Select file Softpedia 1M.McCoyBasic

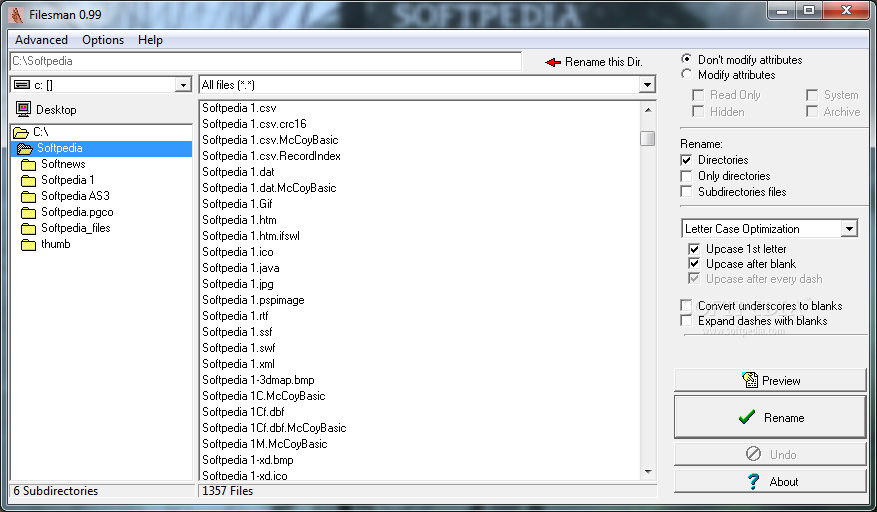click(x=265, y=444)
